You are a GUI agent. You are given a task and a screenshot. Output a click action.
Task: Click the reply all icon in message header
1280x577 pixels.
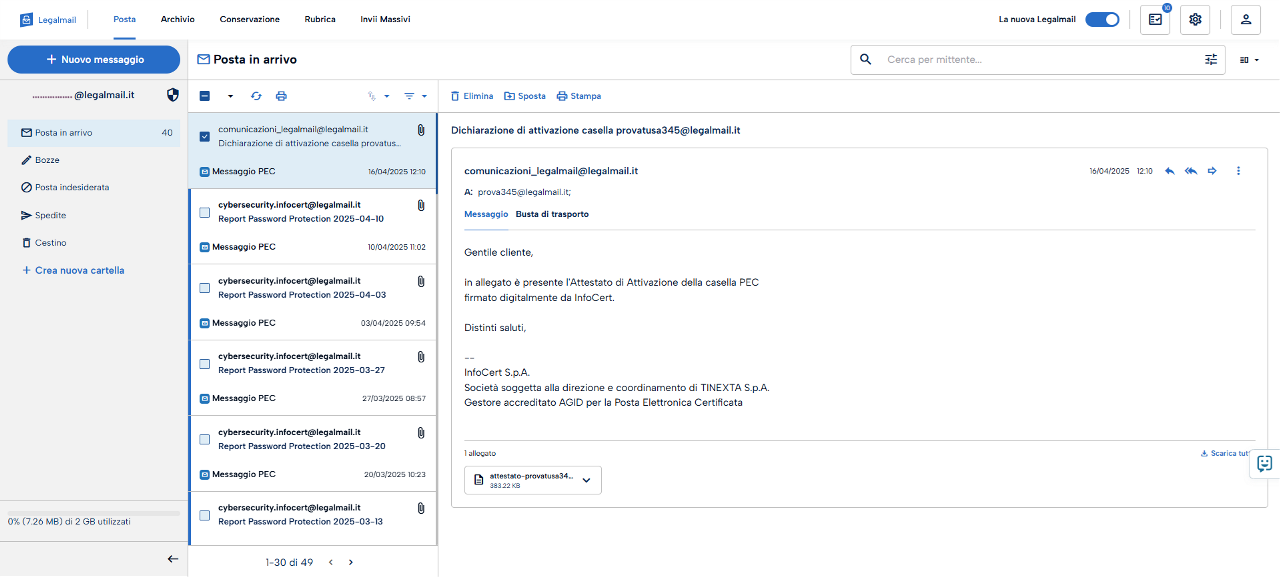tap(1190, 171)
